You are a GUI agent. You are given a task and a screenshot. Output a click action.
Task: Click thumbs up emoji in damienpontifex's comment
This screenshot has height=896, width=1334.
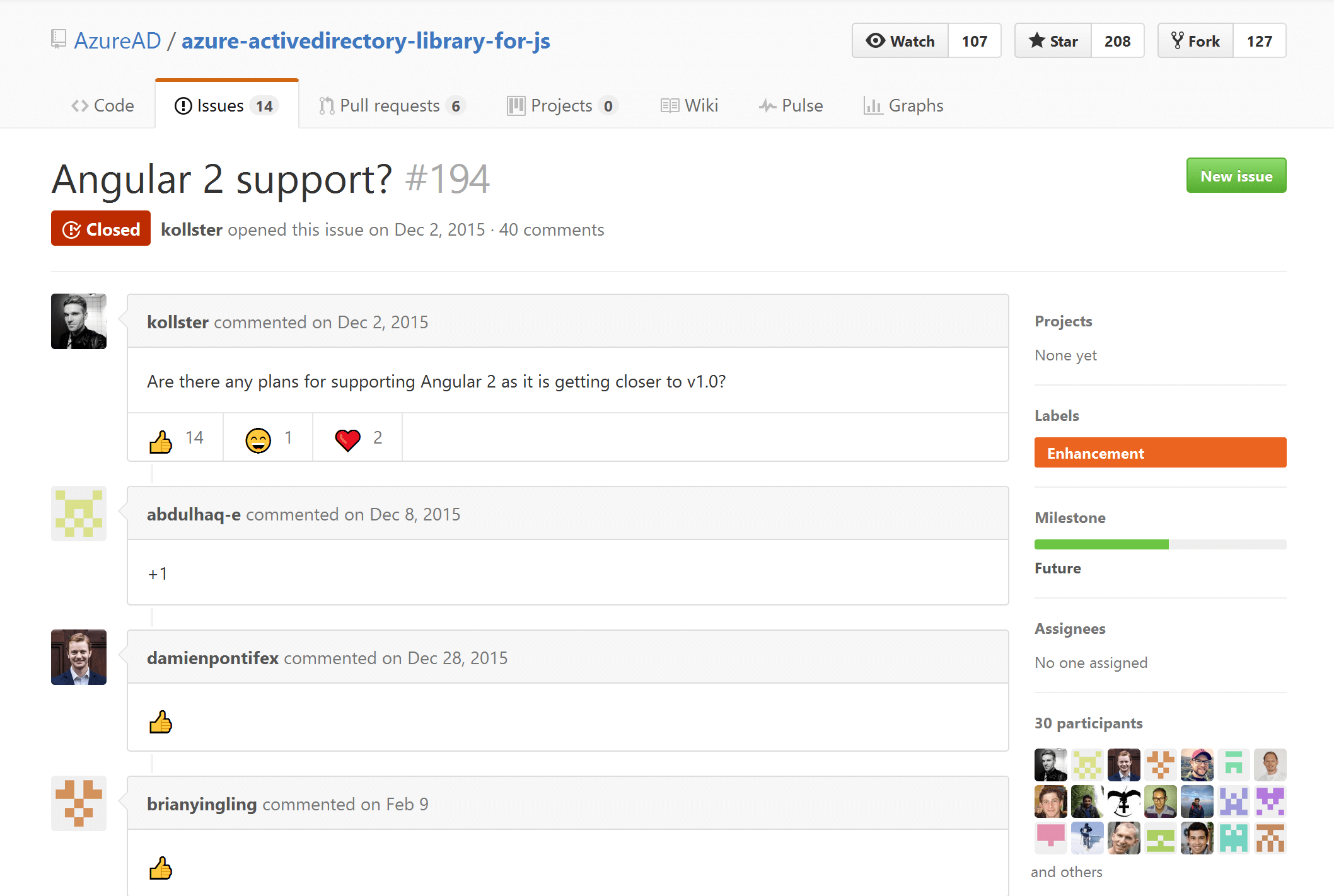point(161,722)
